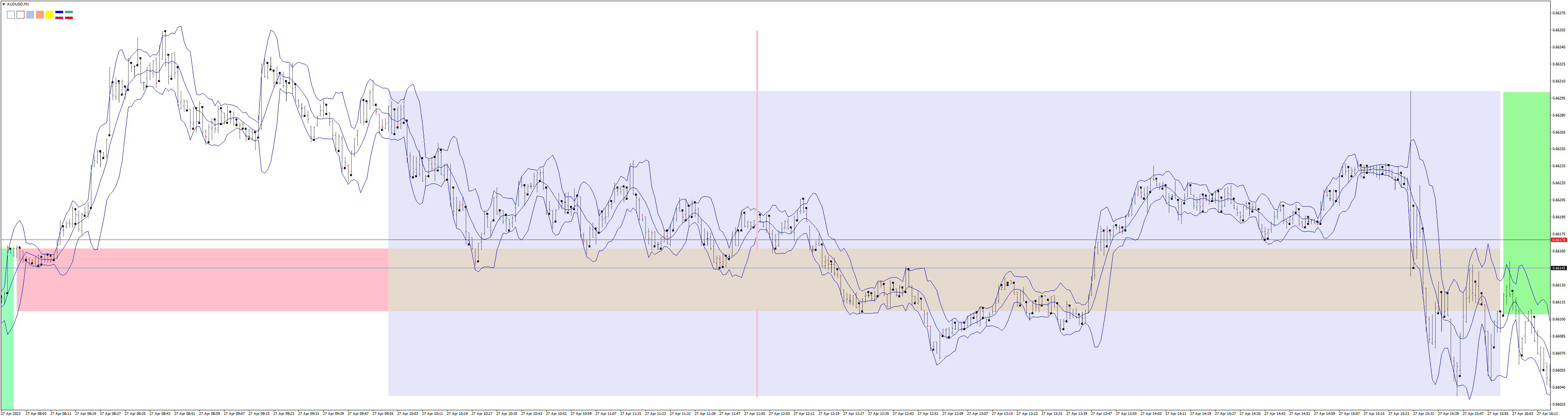Click the AUDUSD,M1 chart title text
The height and width of the screenshot is (418, 1568).
(18, 4)
